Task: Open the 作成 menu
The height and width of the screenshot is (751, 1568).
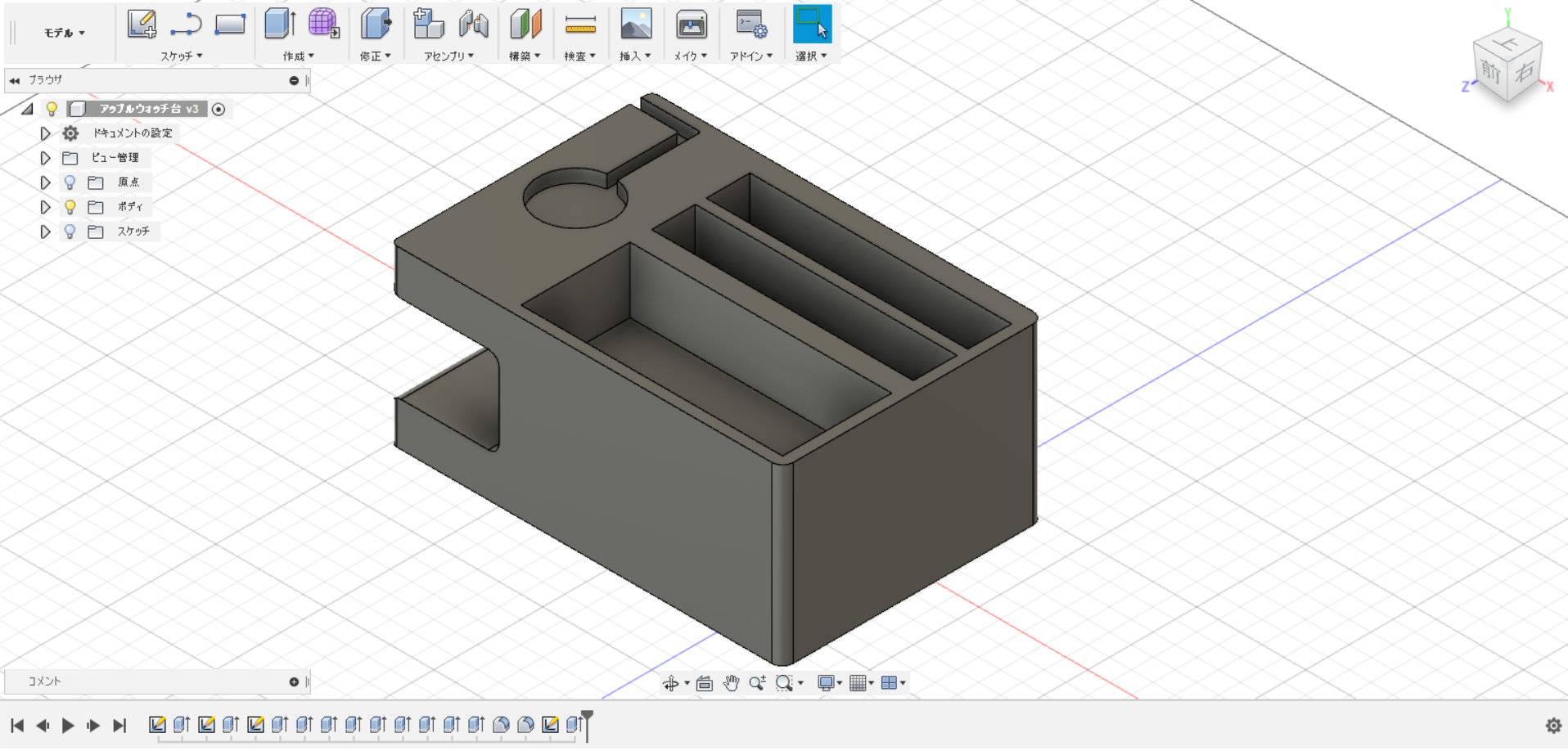Action: point(298,56)
